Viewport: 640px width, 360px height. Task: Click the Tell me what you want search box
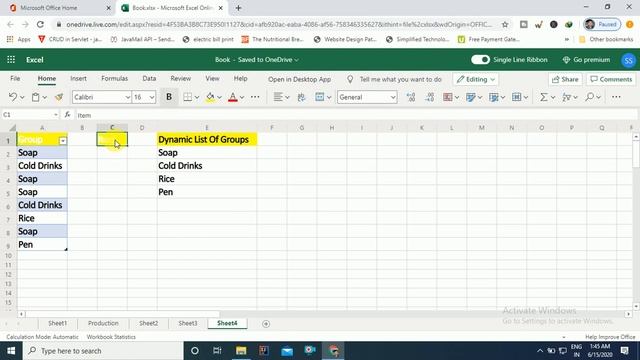(x=394, y=80)
